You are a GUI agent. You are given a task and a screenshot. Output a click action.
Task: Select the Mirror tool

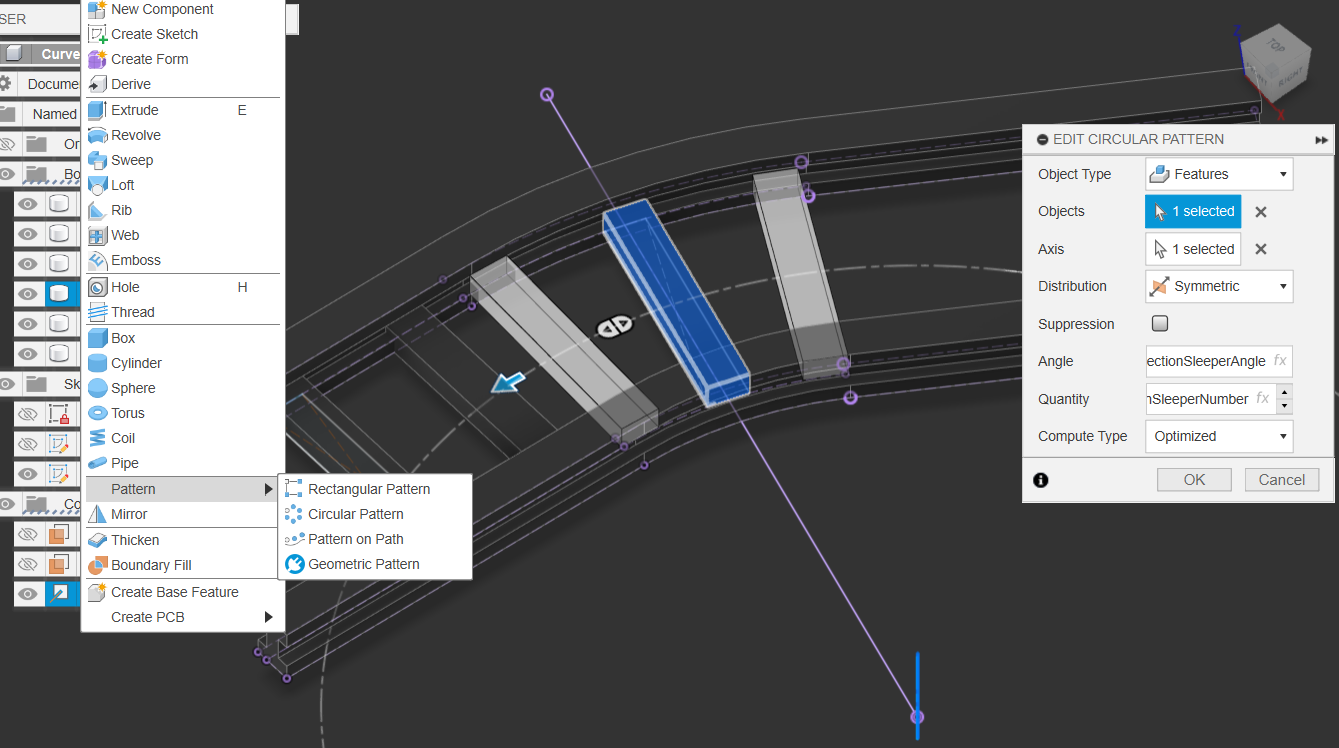pos(129,514)
